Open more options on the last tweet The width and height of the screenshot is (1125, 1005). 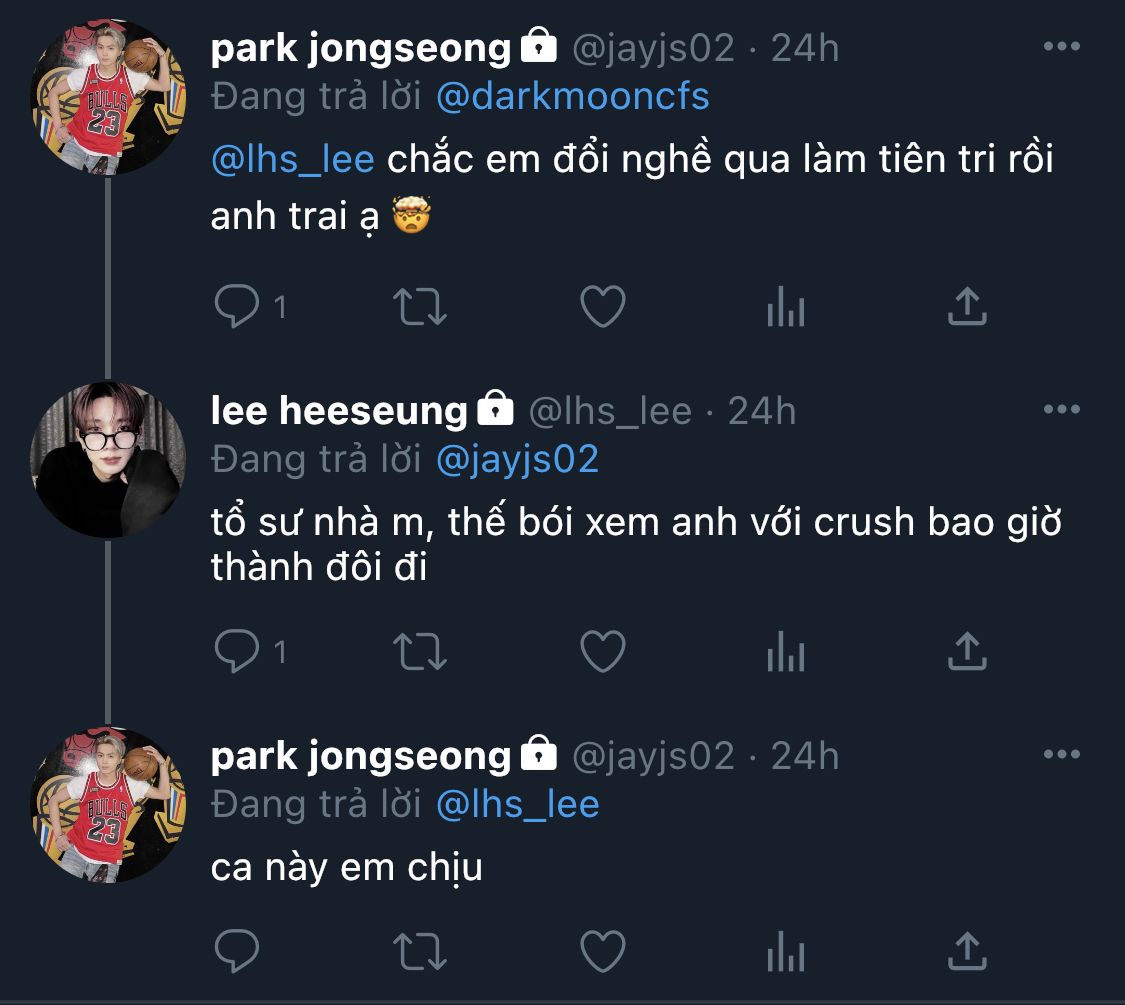pyautogui.click(x=1061, y=755)
